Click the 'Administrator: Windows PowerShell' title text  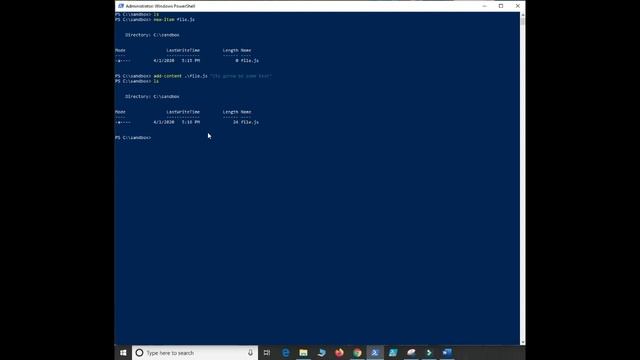[x=160, y=6]
